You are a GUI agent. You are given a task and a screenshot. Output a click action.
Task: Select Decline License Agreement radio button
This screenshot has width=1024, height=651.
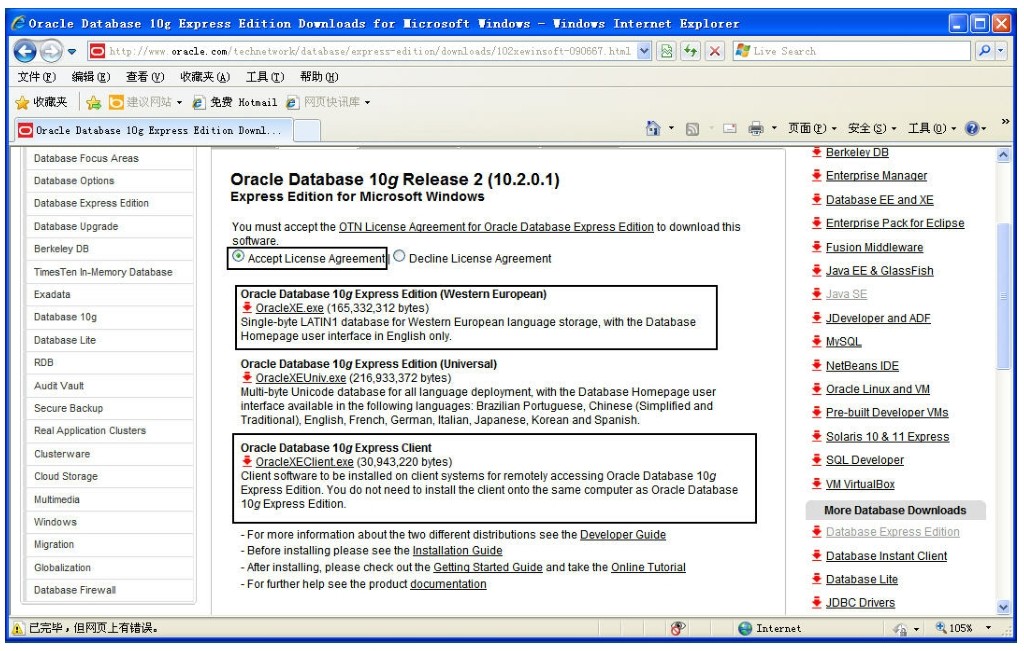tap(399, 257)
